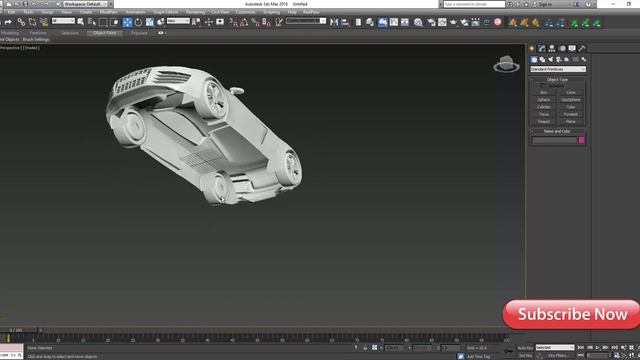This screenshot has height=360, width=640.
Task: Create a Teapot primitive
Action: pyautogui.click(x=544, y=122)
